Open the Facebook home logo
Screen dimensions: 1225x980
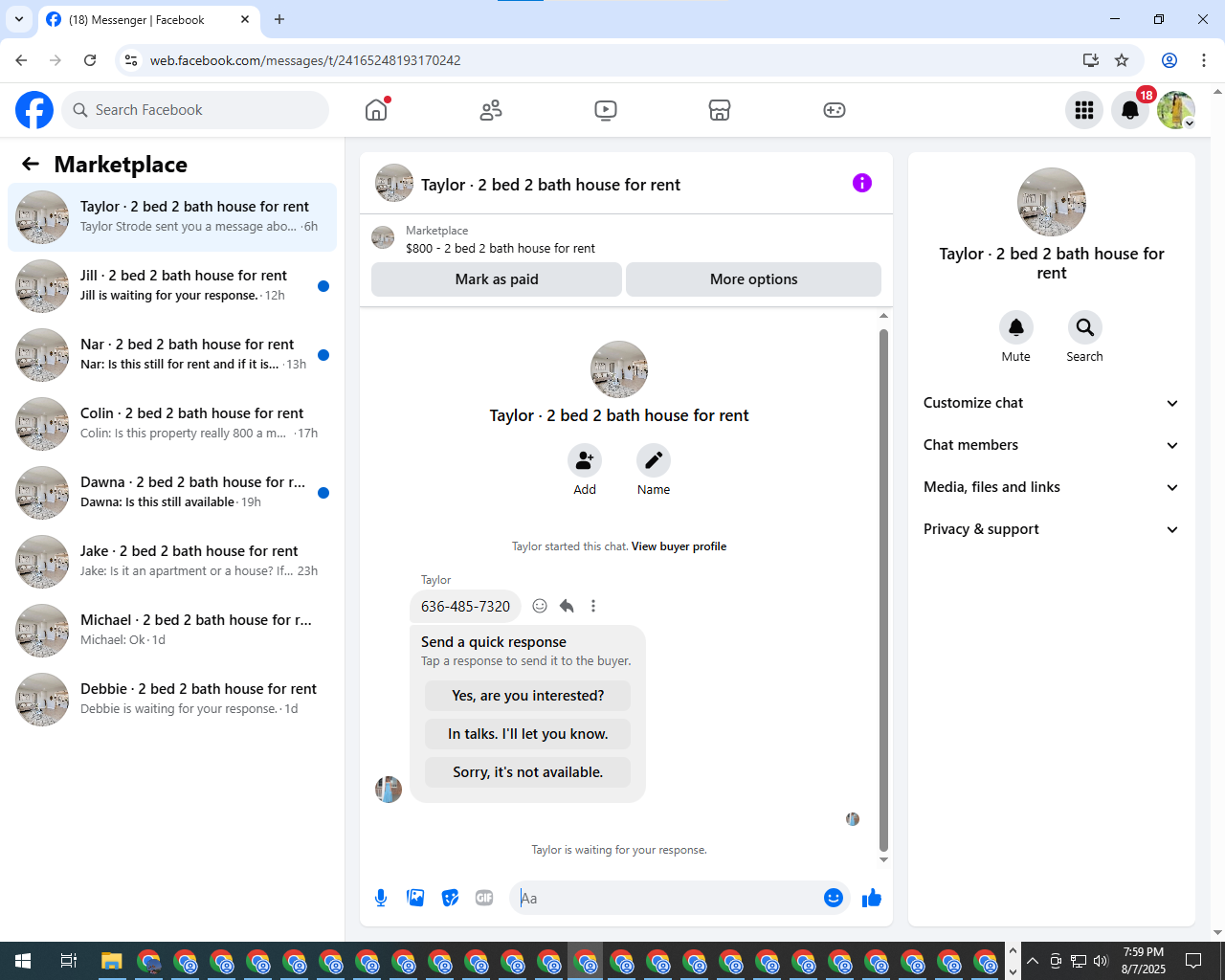[x=34, y=110]
